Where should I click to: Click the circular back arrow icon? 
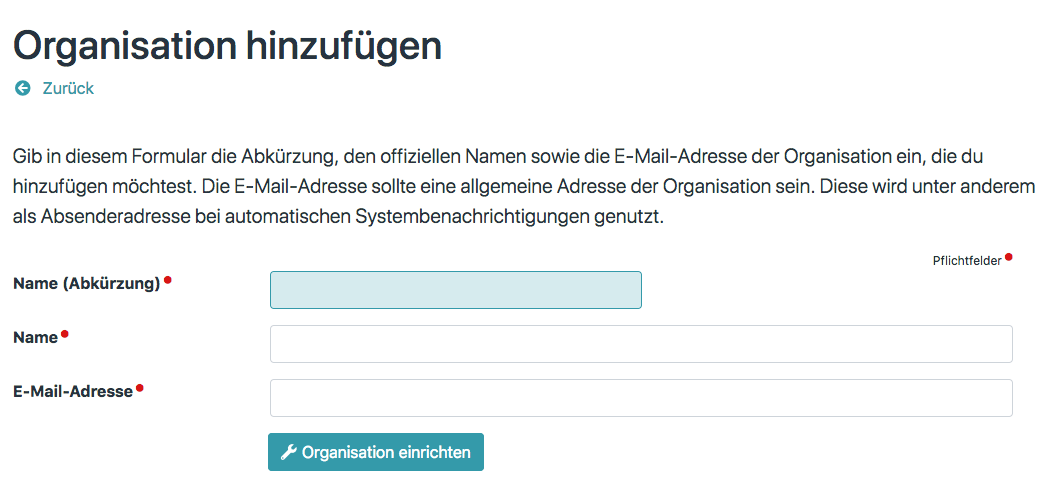click(x=22, y=88)
